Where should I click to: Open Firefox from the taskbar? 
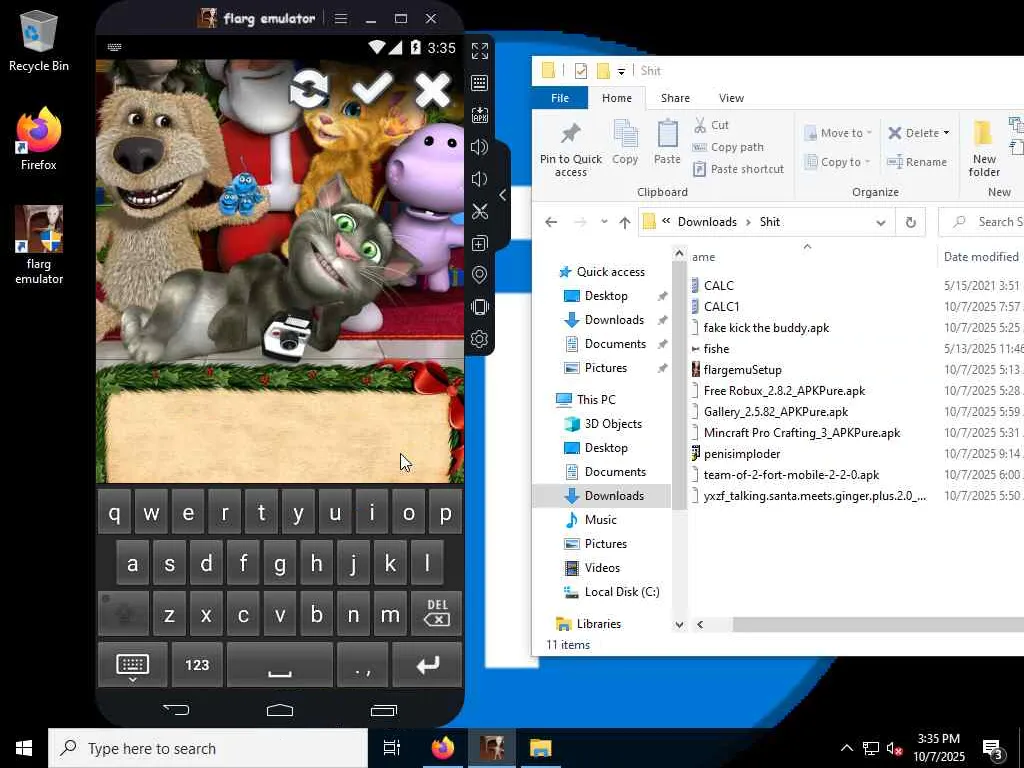(x=443, y=748)
